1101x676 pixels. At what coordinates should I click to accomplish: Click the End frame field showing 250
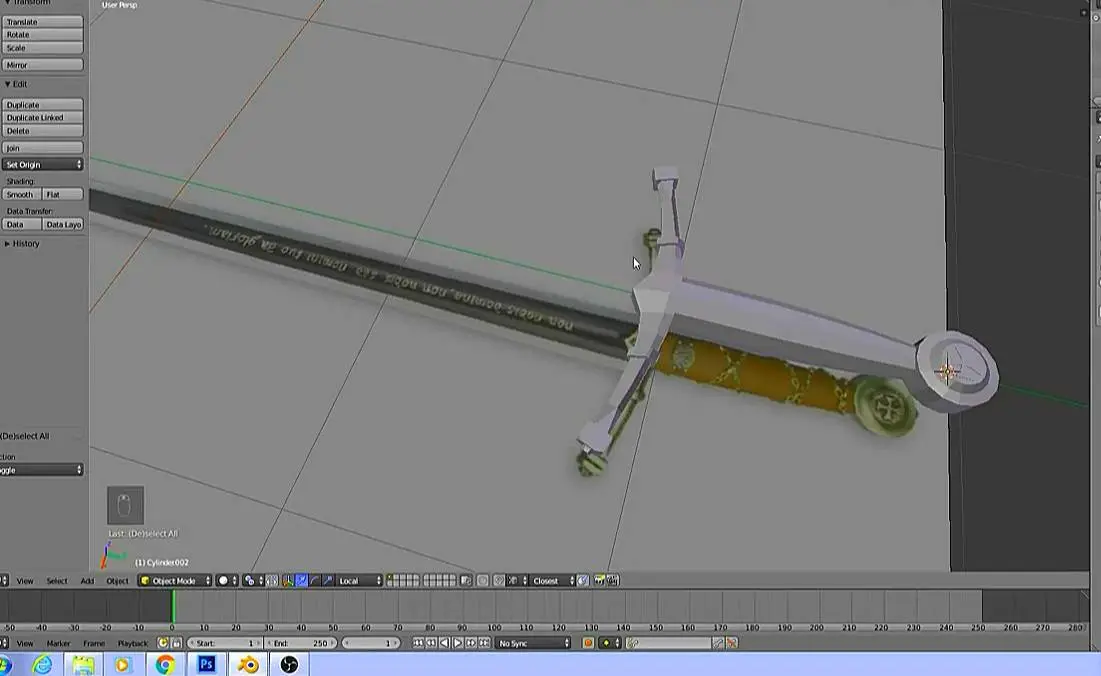pyautogui.click(x=300, y=643)
